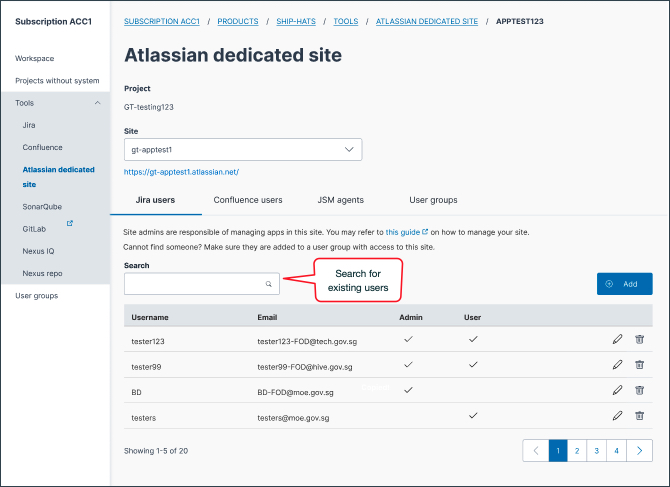Go to page 4
670x487 pixels.
click(x=616, y=451)
